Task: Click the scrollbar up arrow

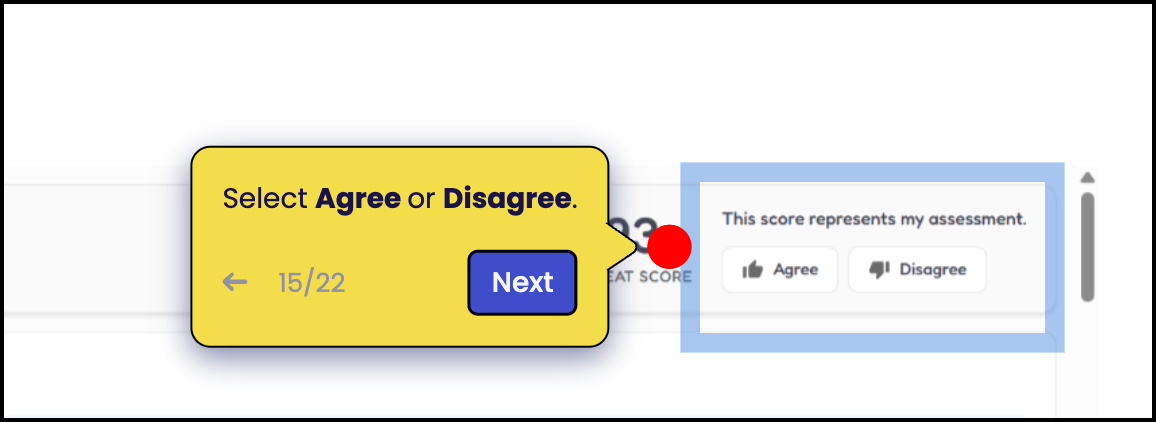Action: 1087,178
